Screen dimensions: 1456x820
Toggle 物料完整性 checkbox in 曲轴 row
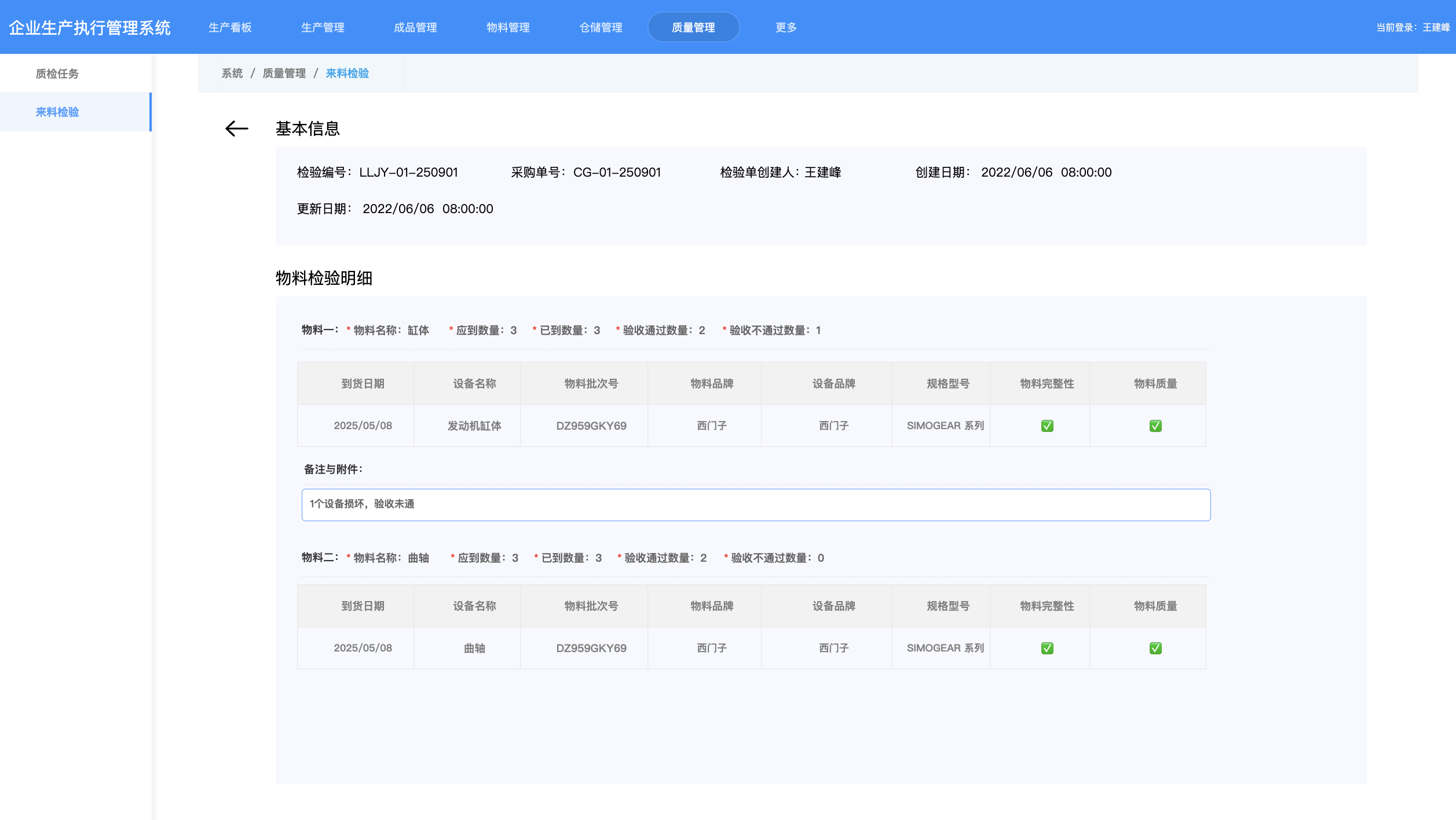tap(1047, 648)
